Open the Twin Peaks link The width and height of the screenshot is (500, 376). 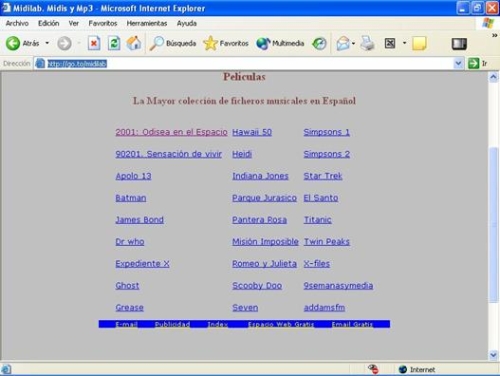(x=327, y=242)
